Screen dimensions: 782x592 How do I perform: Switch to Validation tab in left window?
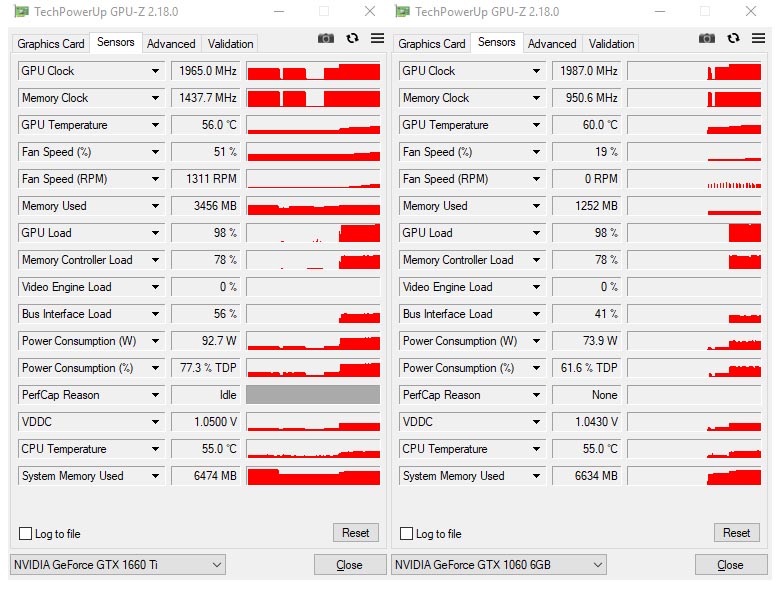pyautogui.click(x=230, y=44)
